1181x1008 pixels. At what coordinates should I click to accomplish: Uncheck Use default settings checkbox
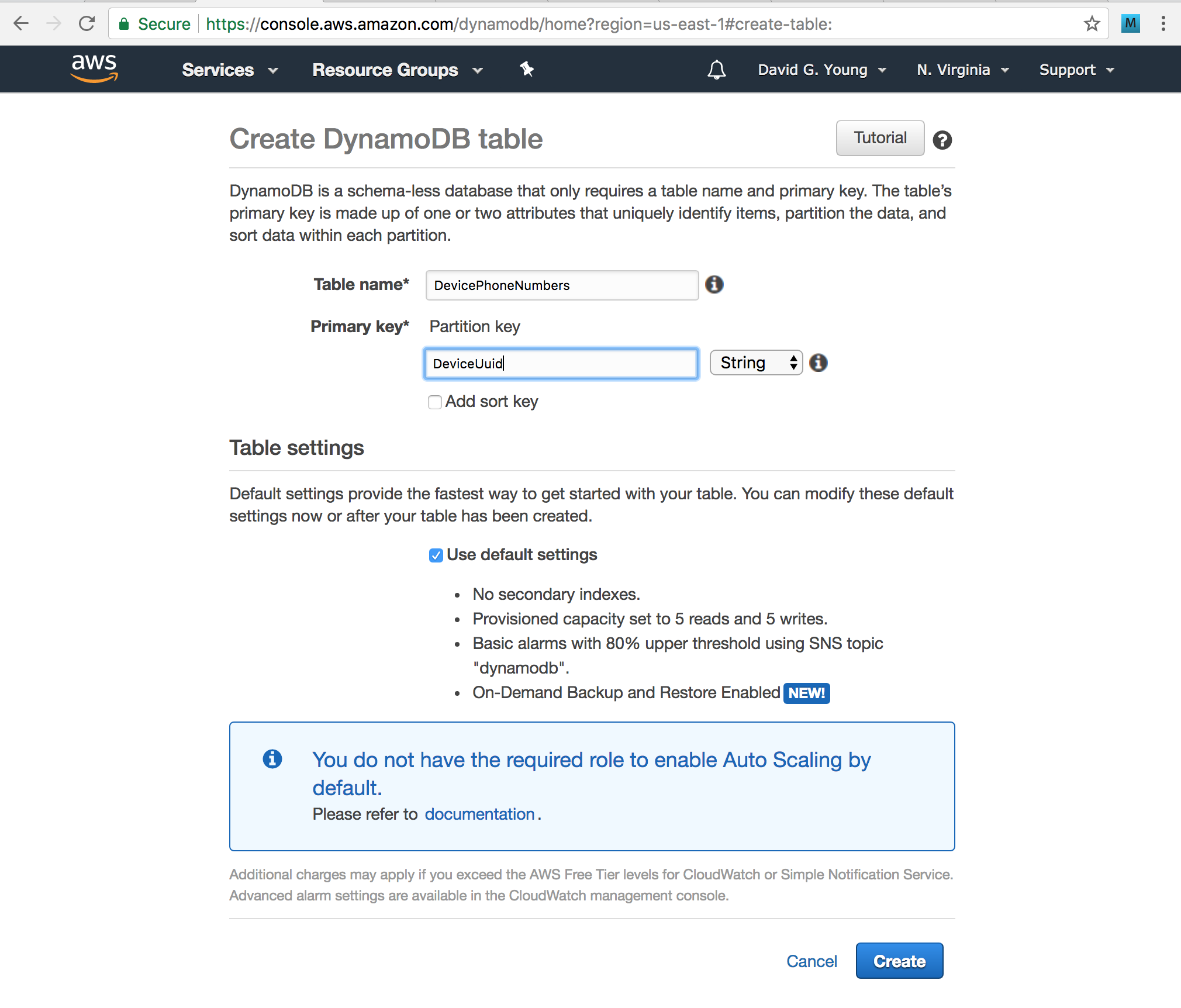pos(436,555)
